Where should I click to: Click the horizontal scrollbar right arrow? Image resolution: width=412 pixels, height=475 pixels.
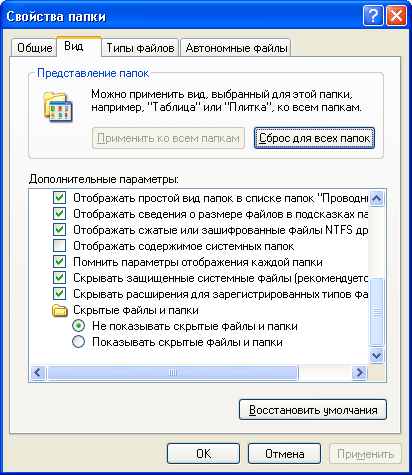(359, 372)
